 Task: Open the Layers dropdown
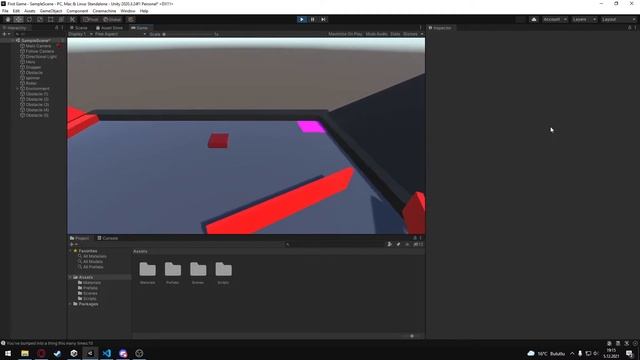(x=584, y=19)
